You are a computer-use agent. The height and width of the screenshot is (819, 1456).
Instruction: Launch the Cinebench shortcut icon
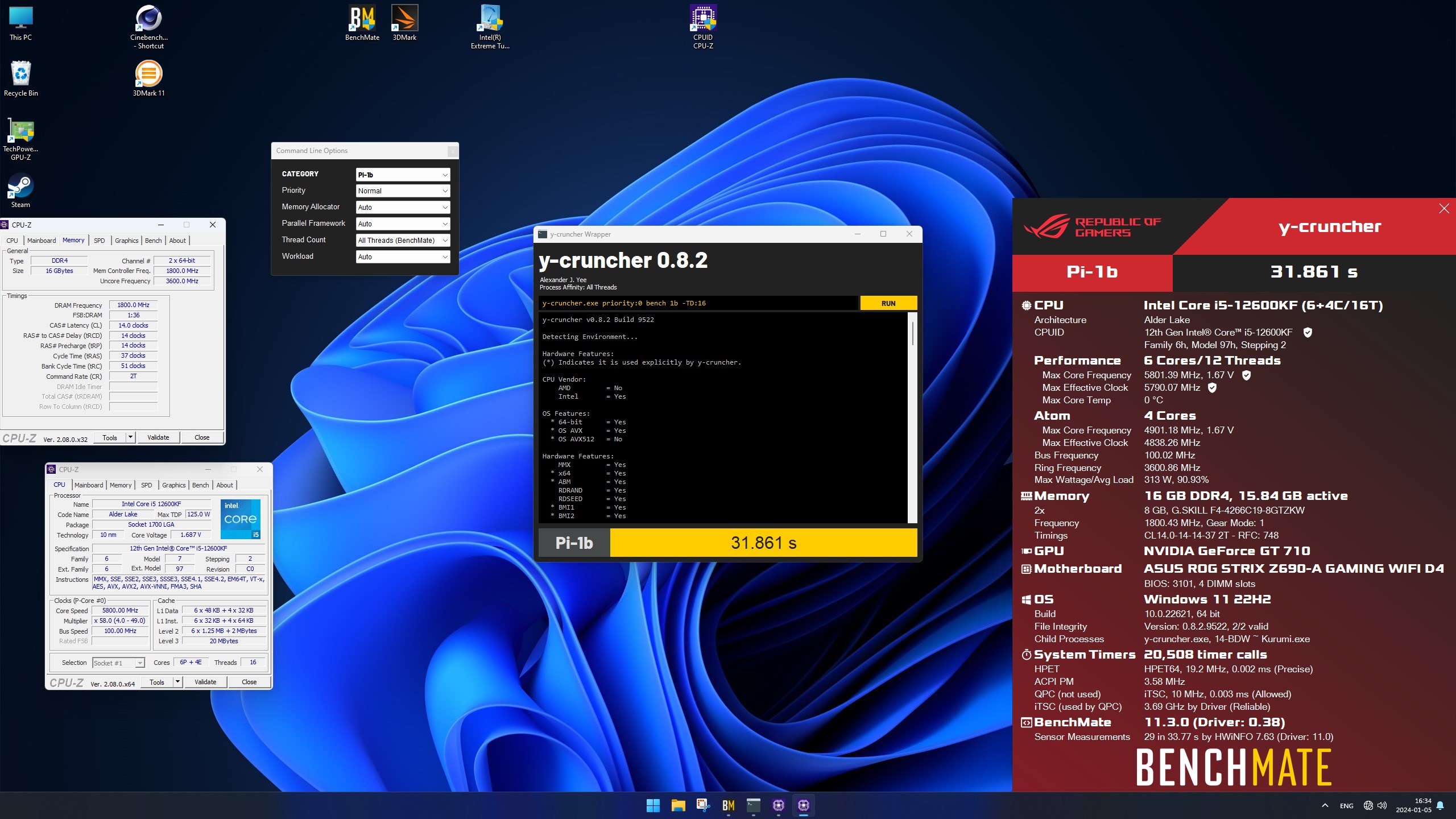[149, 27]
